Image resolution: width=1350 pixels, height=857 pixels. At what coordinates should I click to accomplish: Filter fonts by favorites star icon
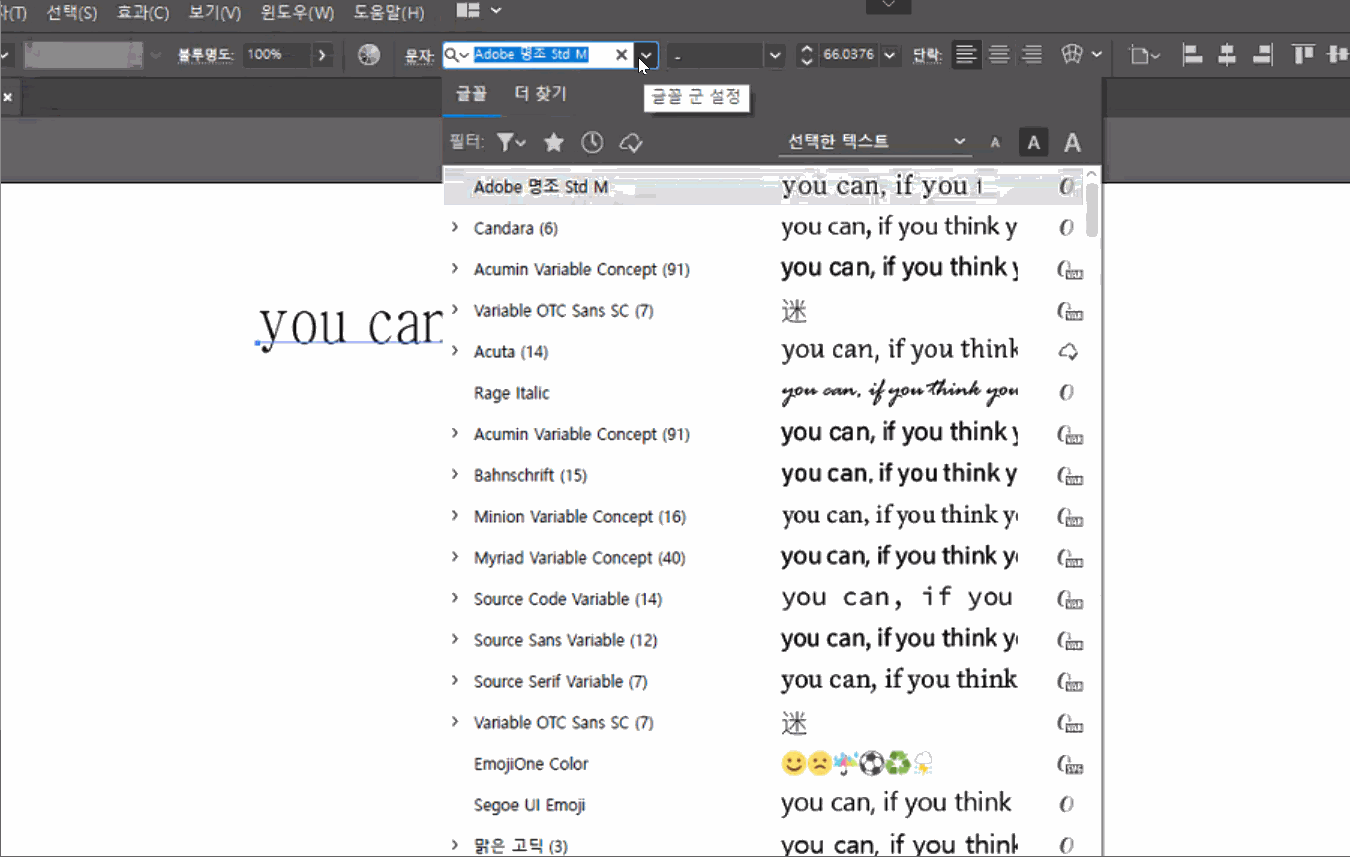click(554, 143)
